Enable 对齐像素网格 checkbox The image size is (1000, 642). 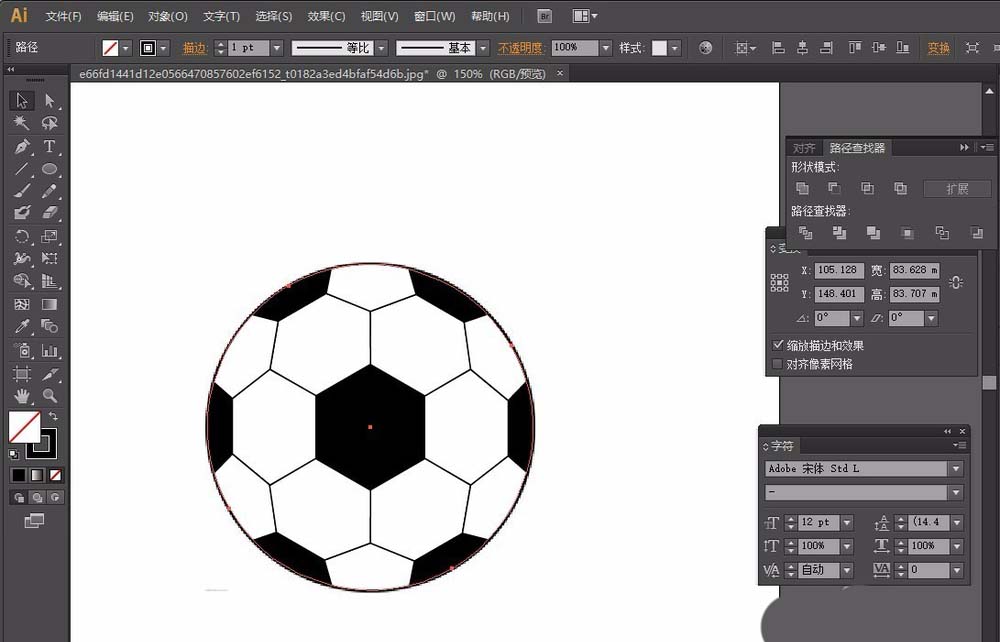point(779,364)
